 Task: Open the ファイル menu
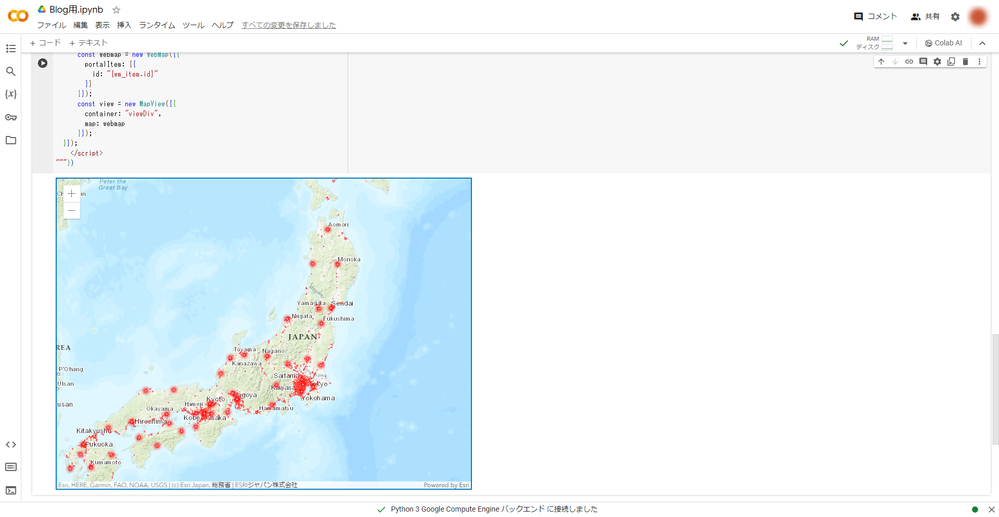tap(51, 25)
